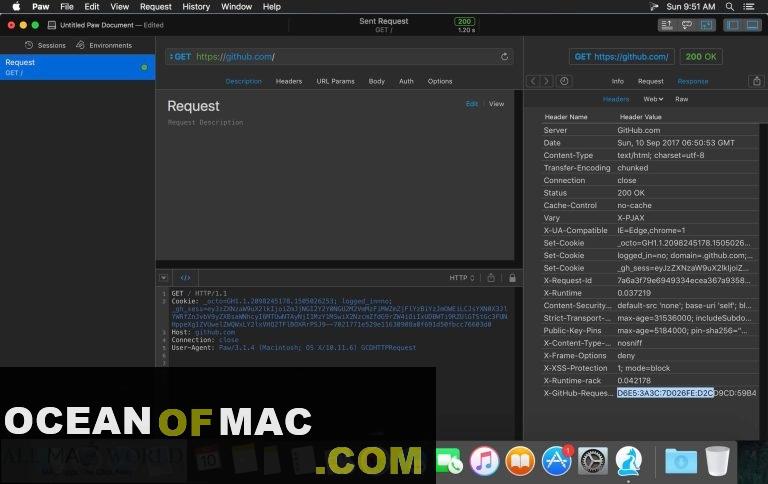Select the Transfer-Encoding header row
Viewport: 768px width, 484px height.
tap(649, 168)
